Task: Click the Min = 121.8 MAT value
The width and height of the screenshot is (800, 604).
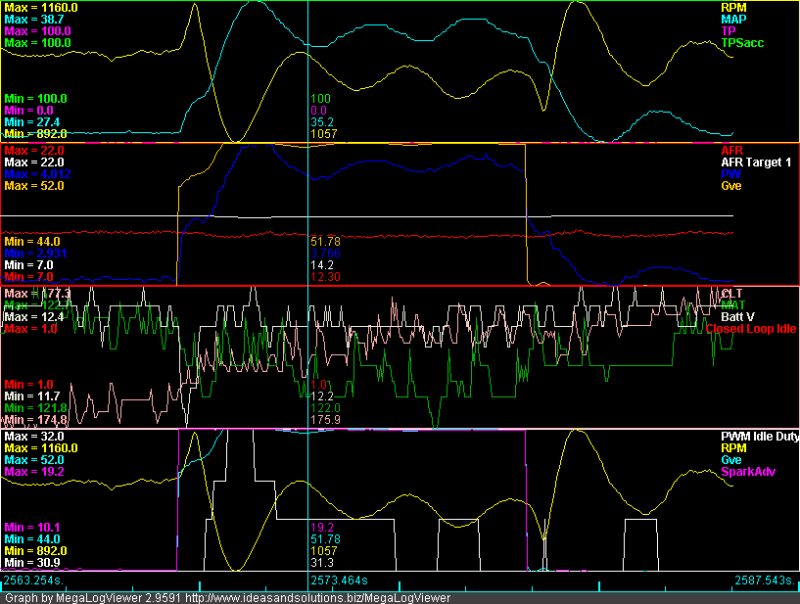Action: click(x=36, y=408)
